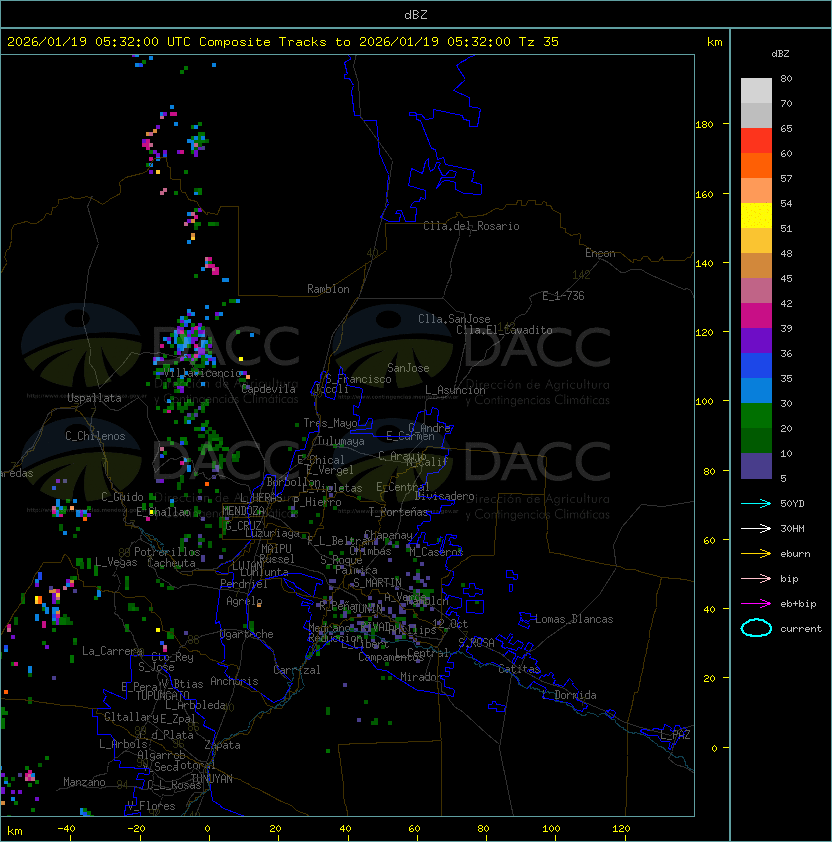Click the 'Capdevila' label on map
The image size is (832, 842).
[268, 389]
